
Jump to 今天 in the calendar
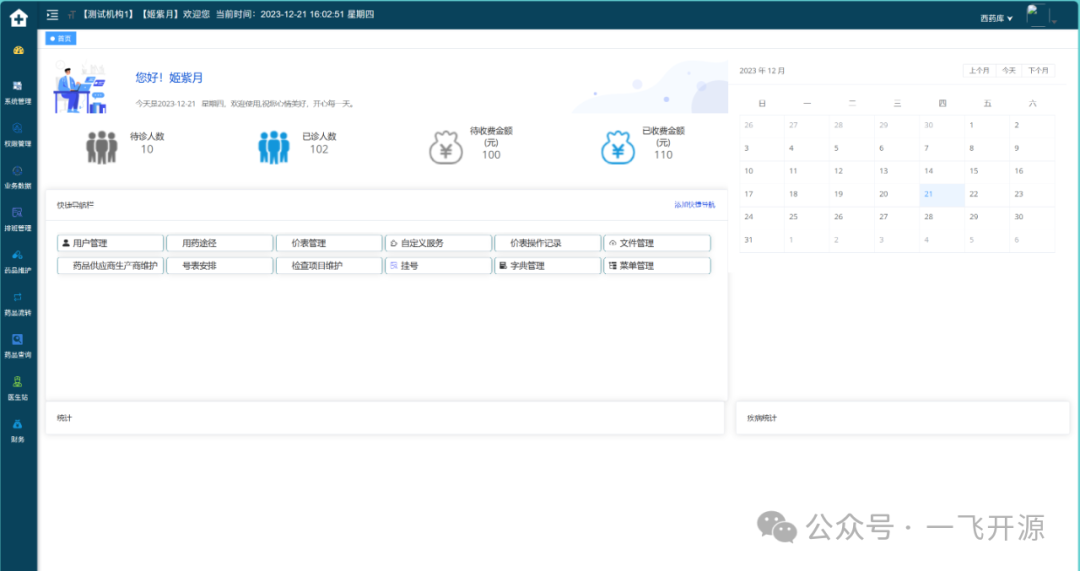coord(1009,71)
